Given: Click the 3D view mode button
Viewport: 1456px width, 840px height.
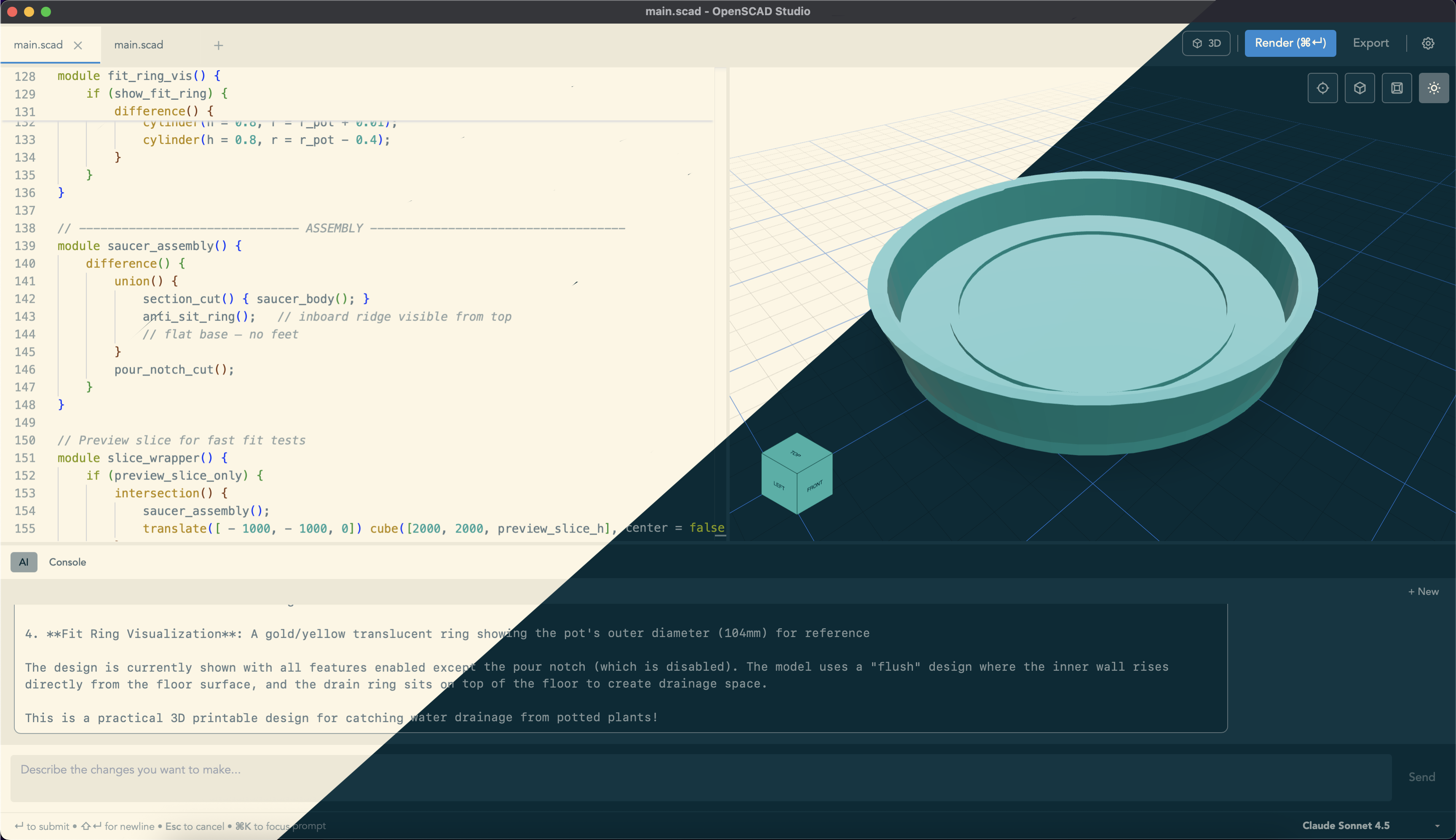Looking at the screenshot, I should tap(1206, 43).
